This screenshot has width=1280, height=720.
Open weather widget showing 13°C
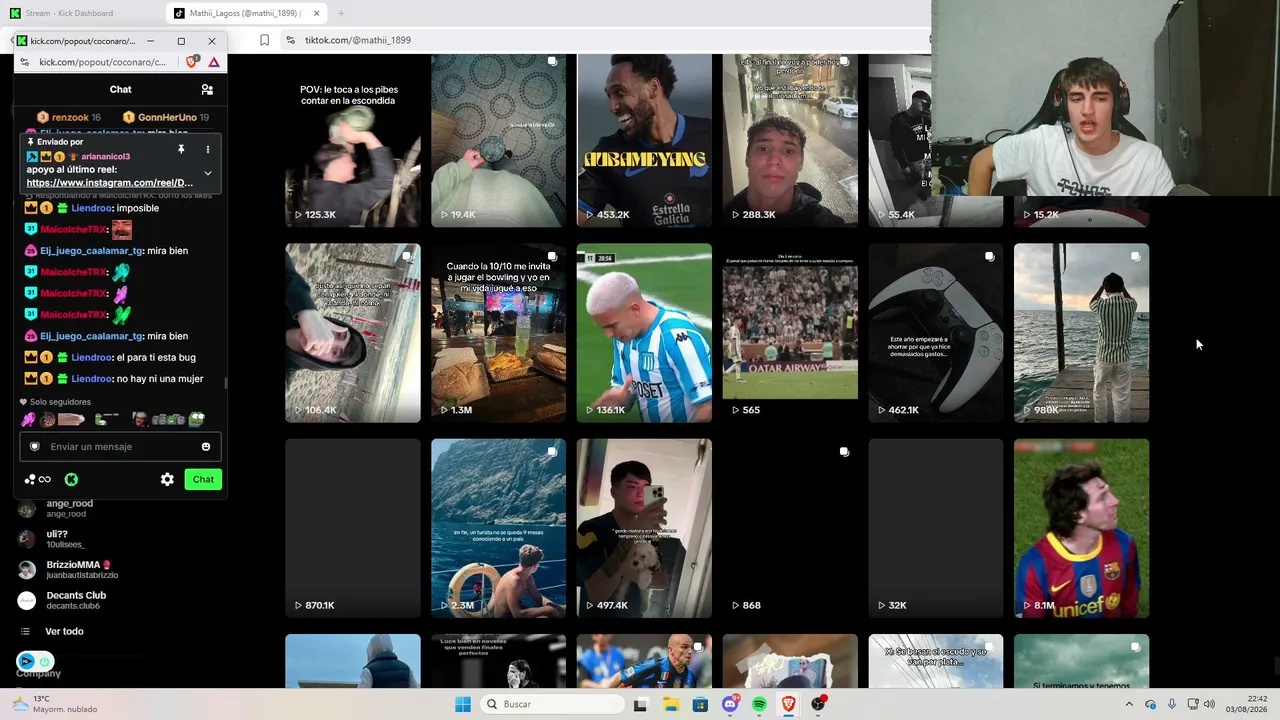[55, 704]
